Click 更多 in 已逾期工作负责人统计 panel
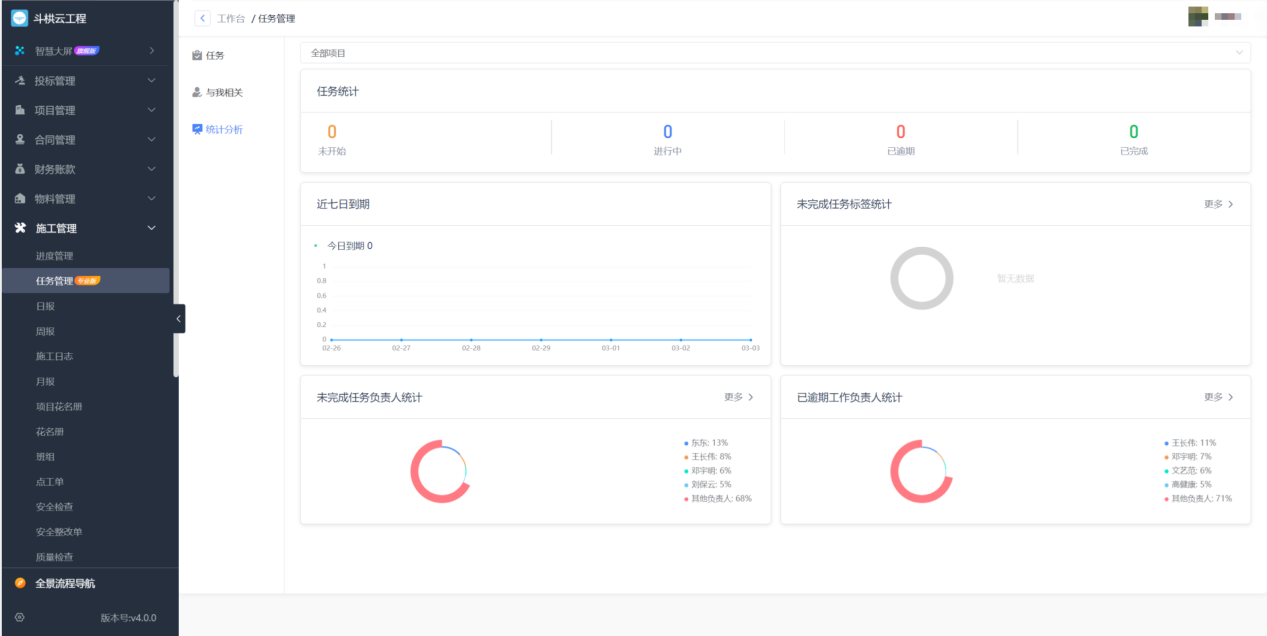The height and width of the screenshot is (636, 1267). (x=1218, y=397)
